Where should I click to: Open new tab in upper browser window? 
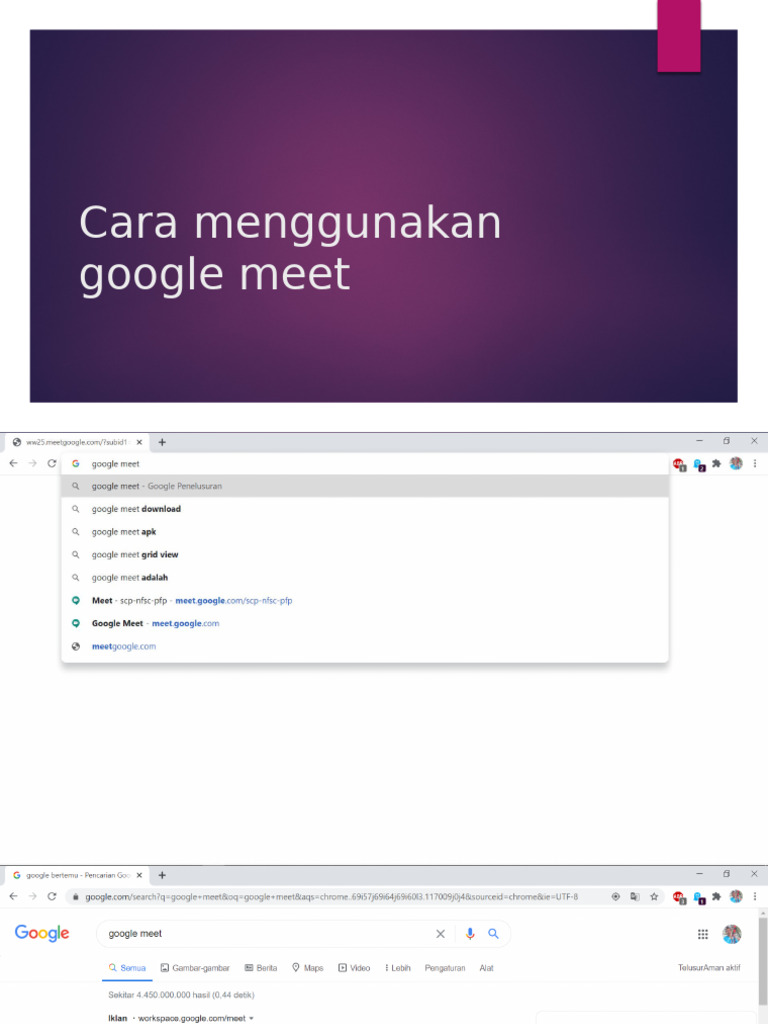(162, 442)
